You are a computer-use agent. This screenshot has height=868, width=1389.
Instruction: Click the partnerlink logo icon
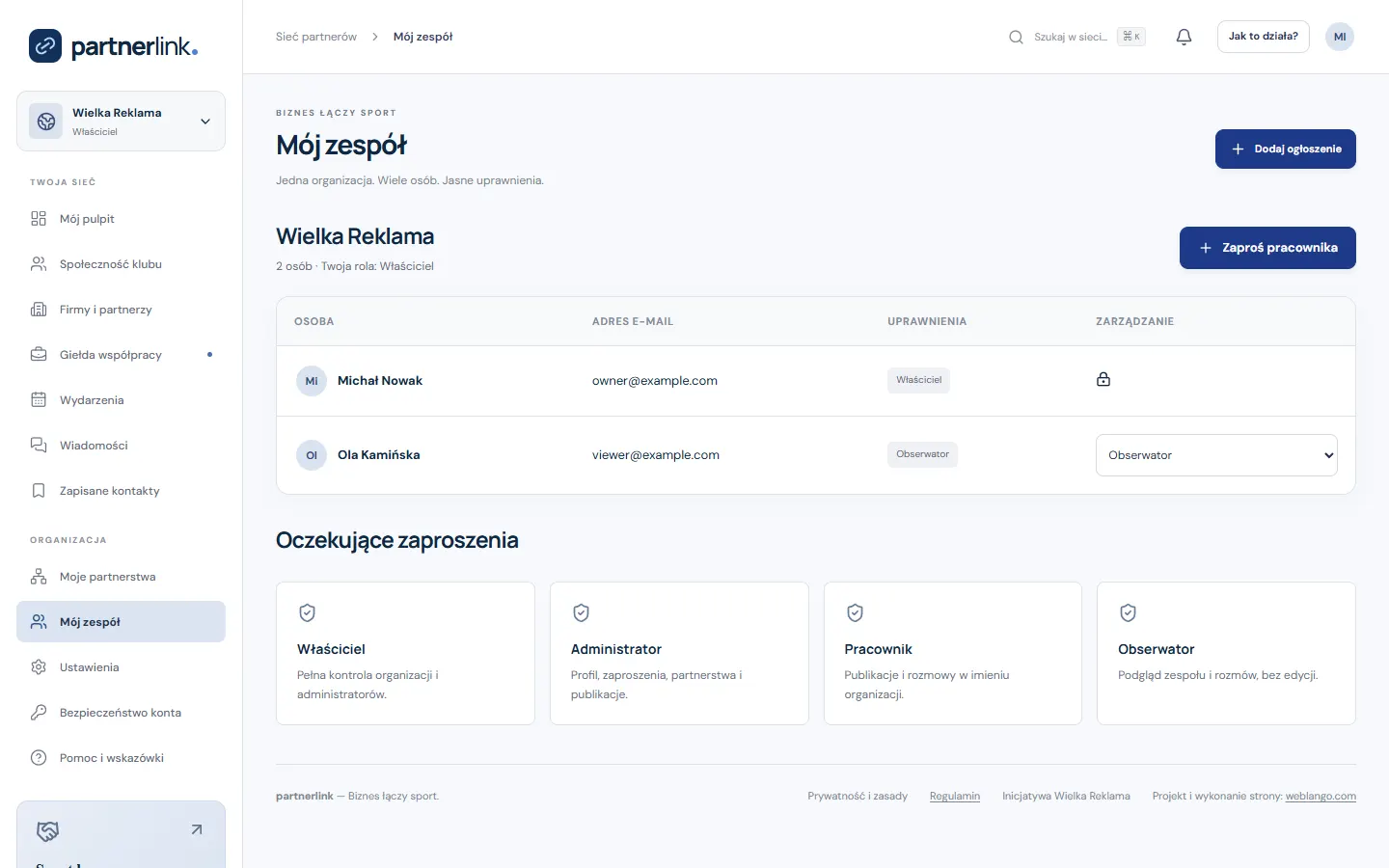45,45
